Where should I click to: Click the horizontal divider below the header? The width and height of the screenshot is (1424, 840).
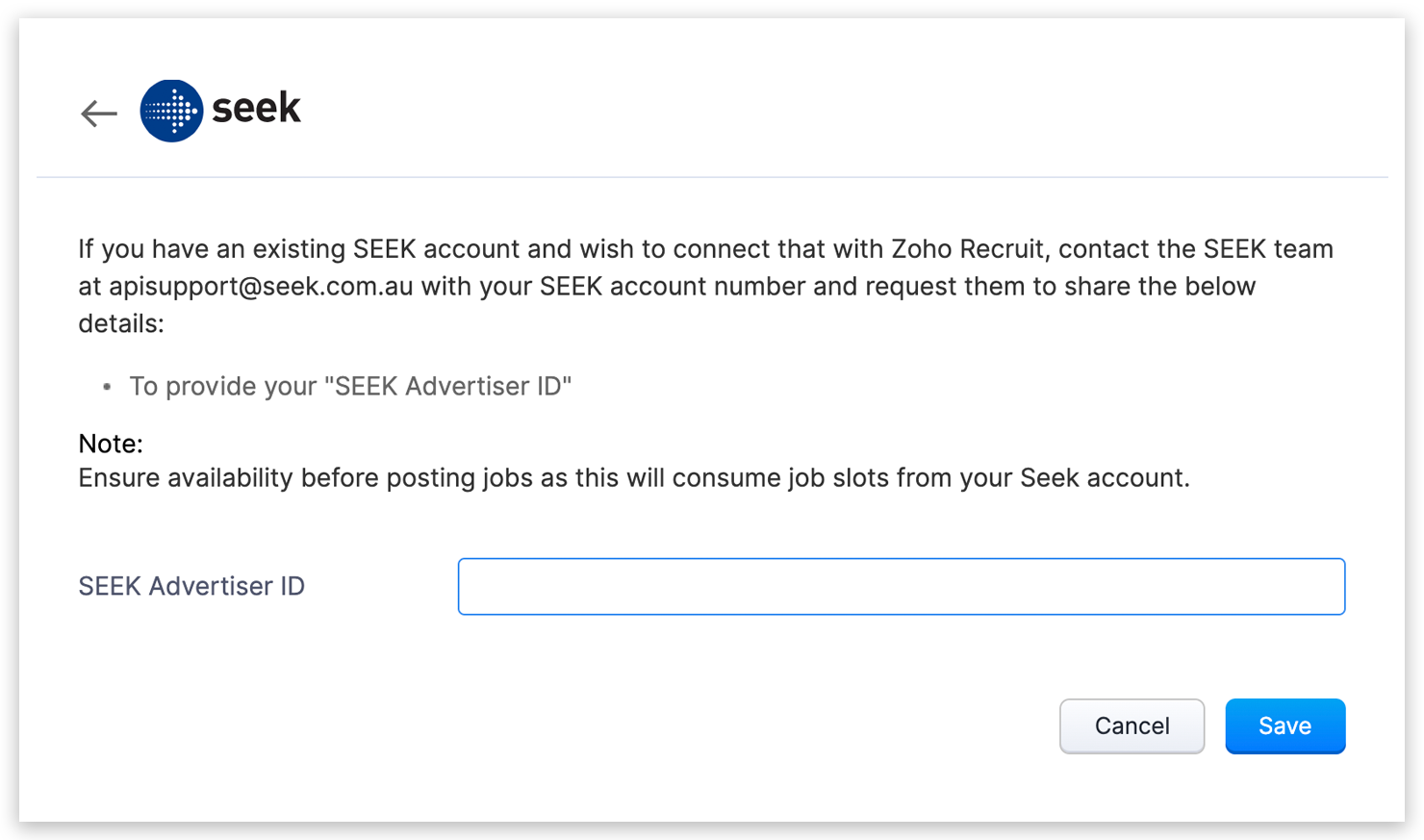[x=712, y=177]
